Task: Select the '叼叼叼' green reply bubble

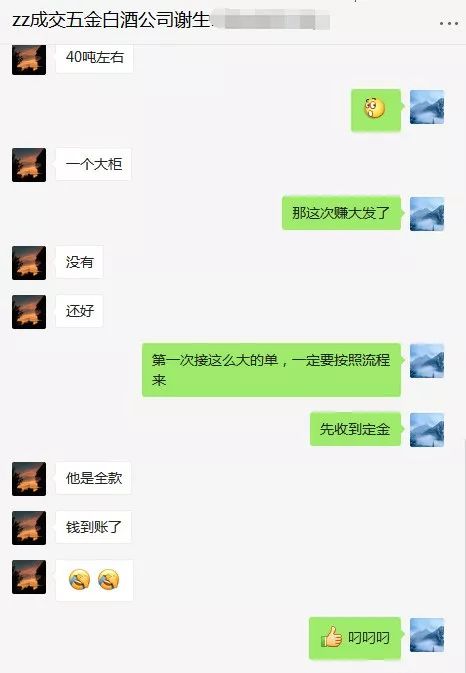Action: (355, 638)
